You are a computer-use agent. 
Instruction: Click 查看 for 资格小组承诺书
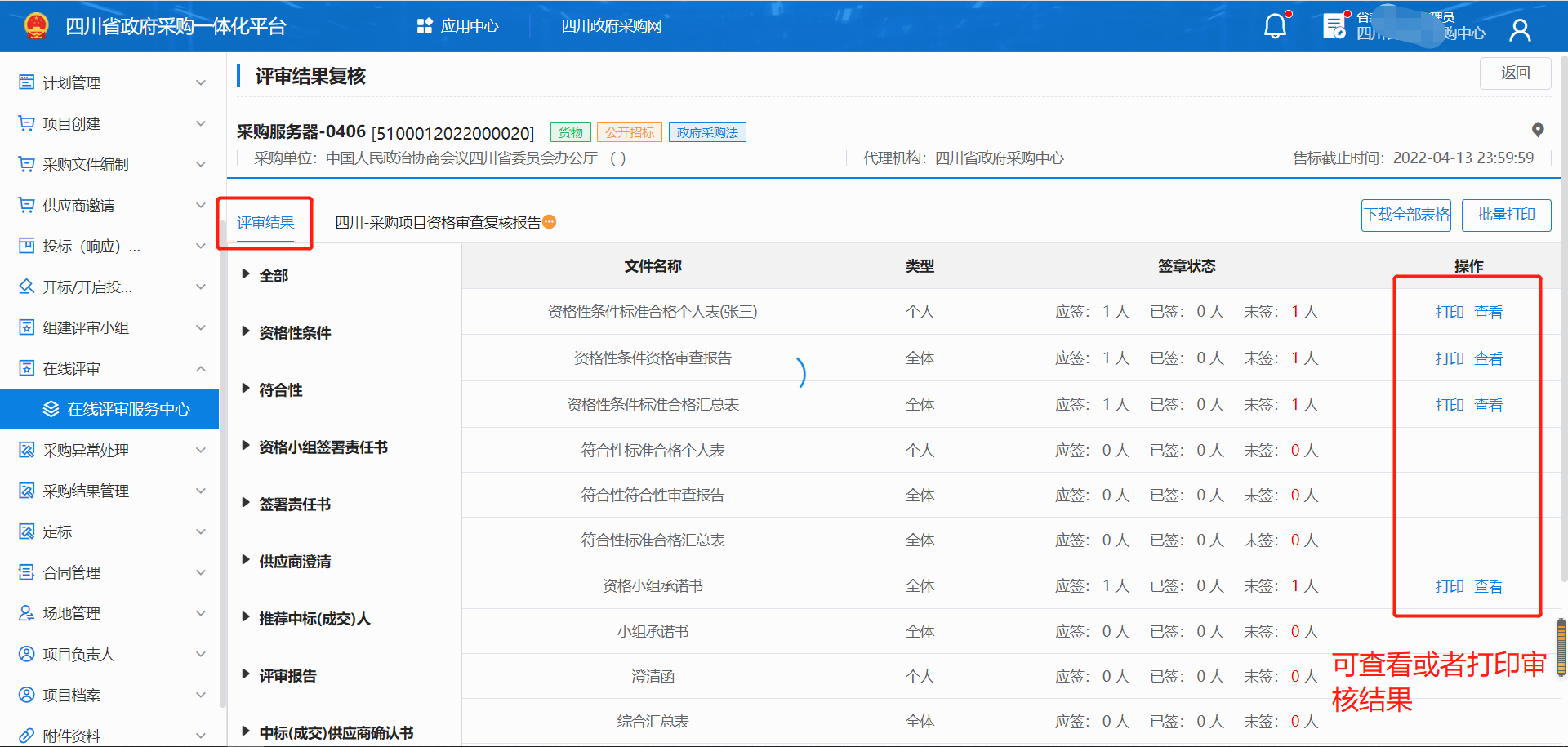(1488, 586)
